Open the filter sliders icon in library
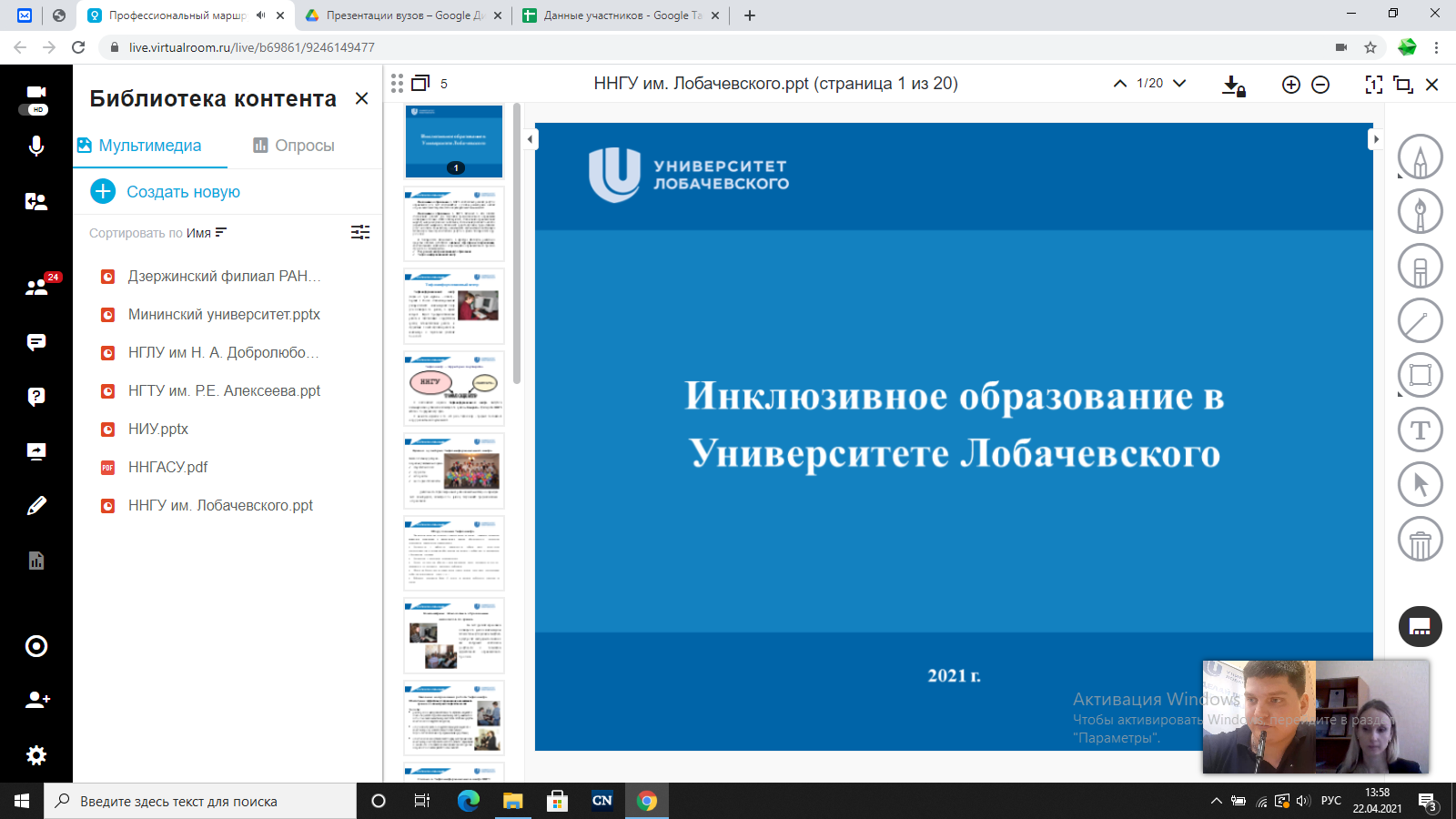Image resolution: width=1456 pixels, height=819 pixels. coord(360,232)
